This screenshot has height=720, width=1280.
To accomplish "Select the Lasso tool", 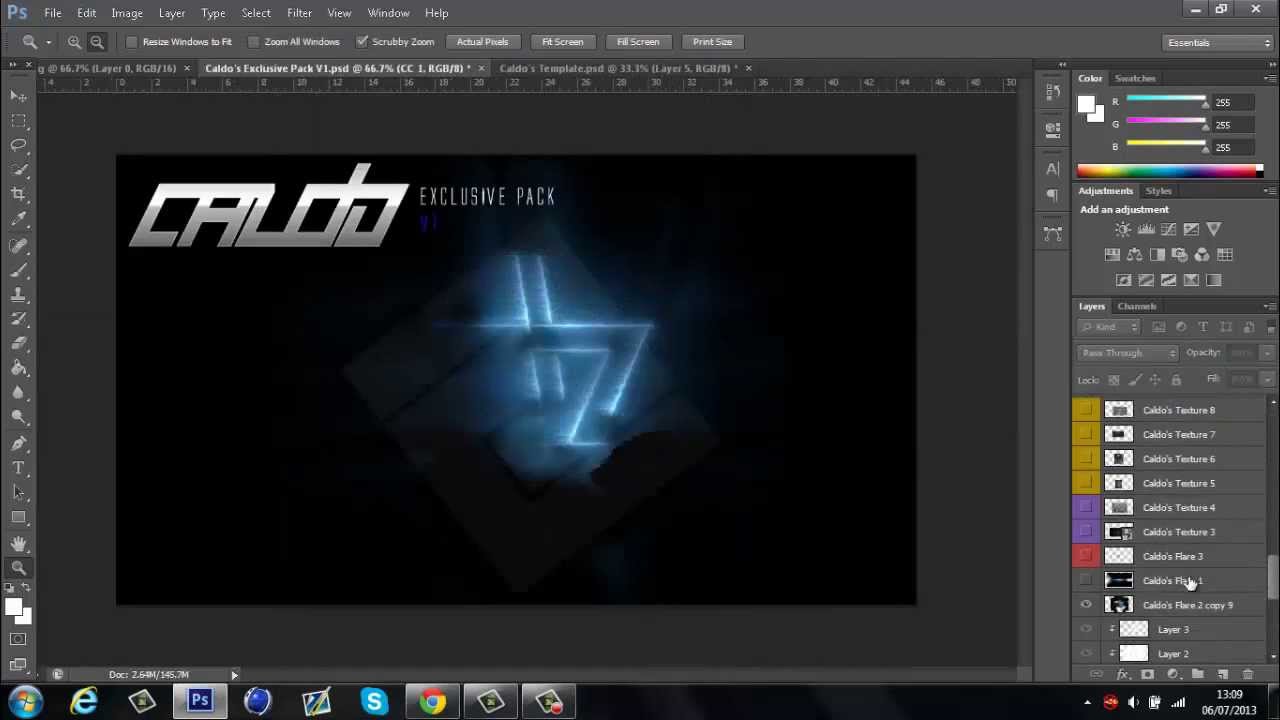I will (x=19, y=145).
